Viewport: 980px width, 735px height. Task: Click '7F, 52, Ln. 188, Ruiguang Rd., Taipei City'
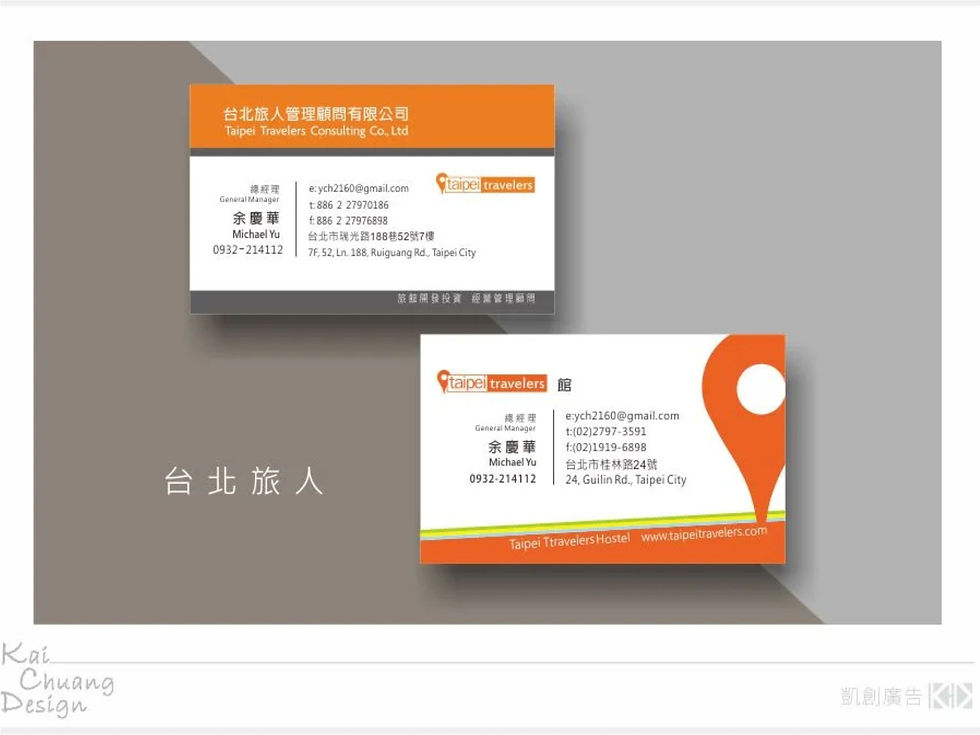(392, 252)
